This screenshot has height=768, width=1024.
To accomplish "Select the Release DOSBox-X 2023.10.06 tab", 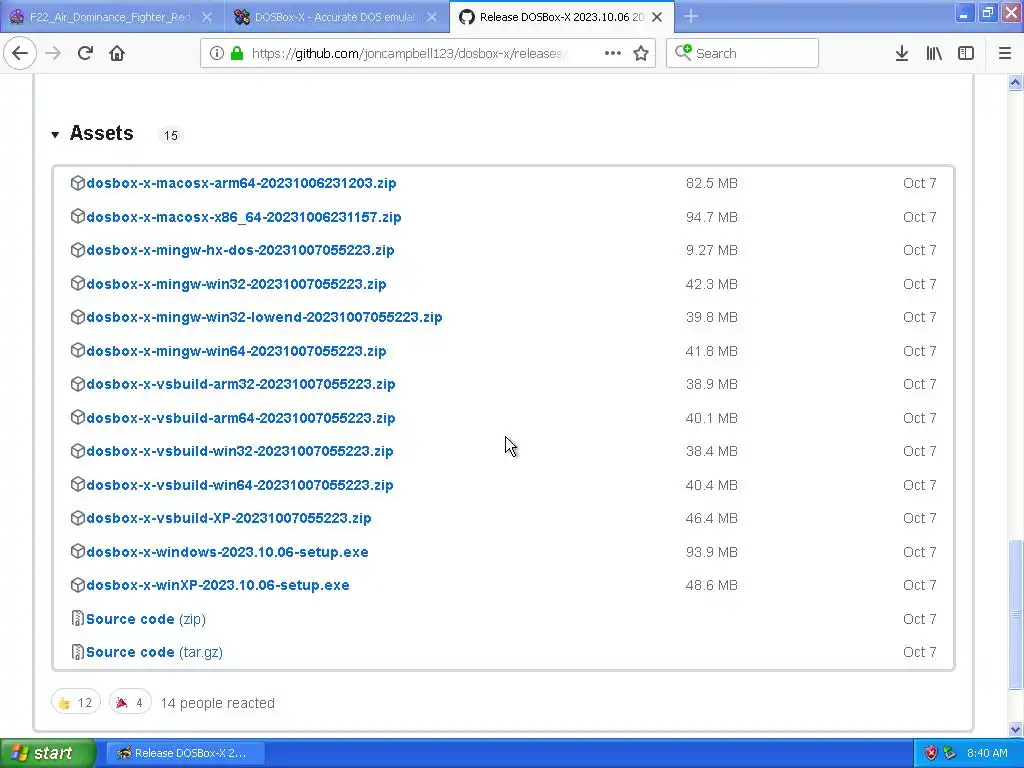I will [560, 17].
